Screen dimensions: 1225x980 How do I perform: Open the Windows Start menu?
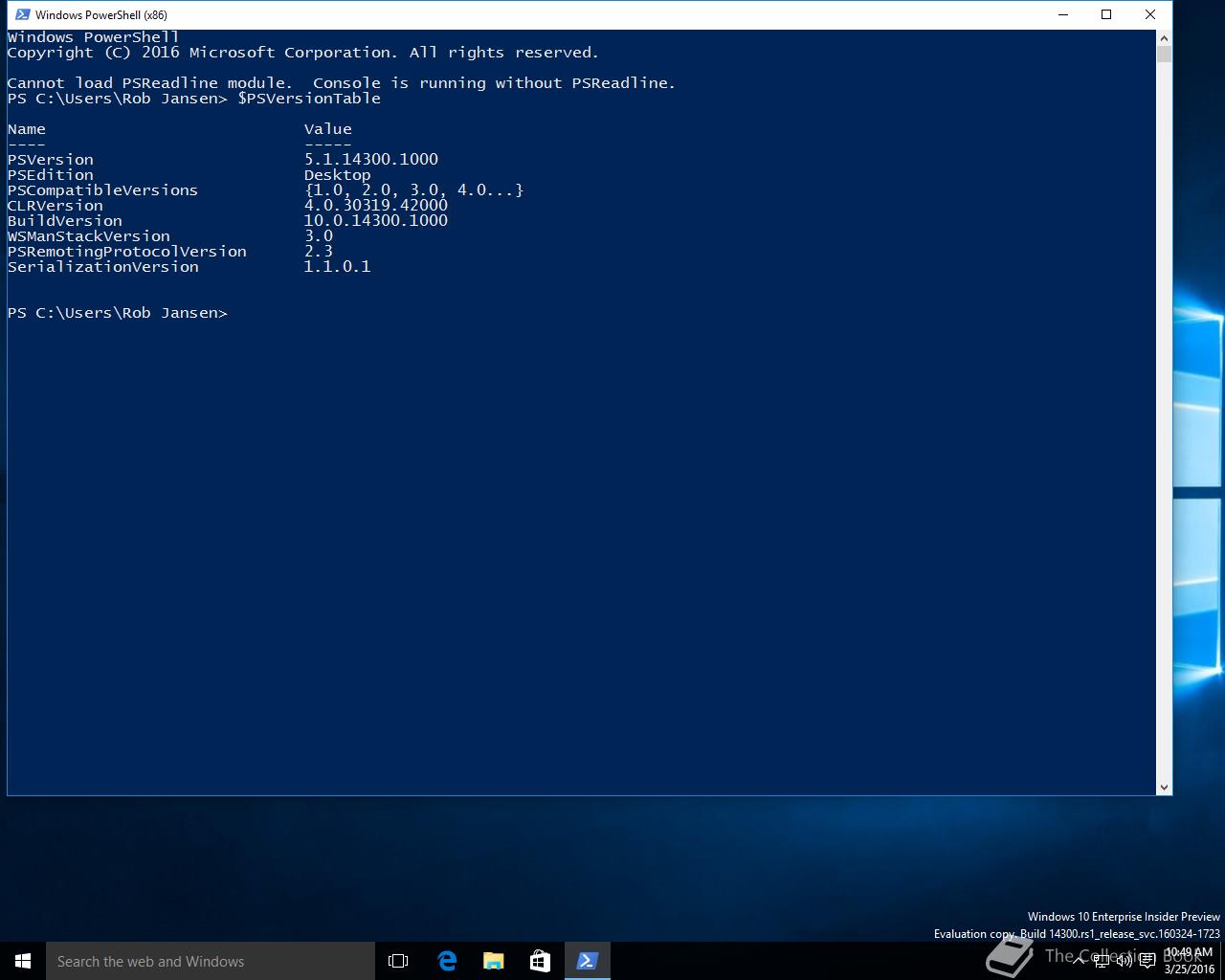point(23,961)
